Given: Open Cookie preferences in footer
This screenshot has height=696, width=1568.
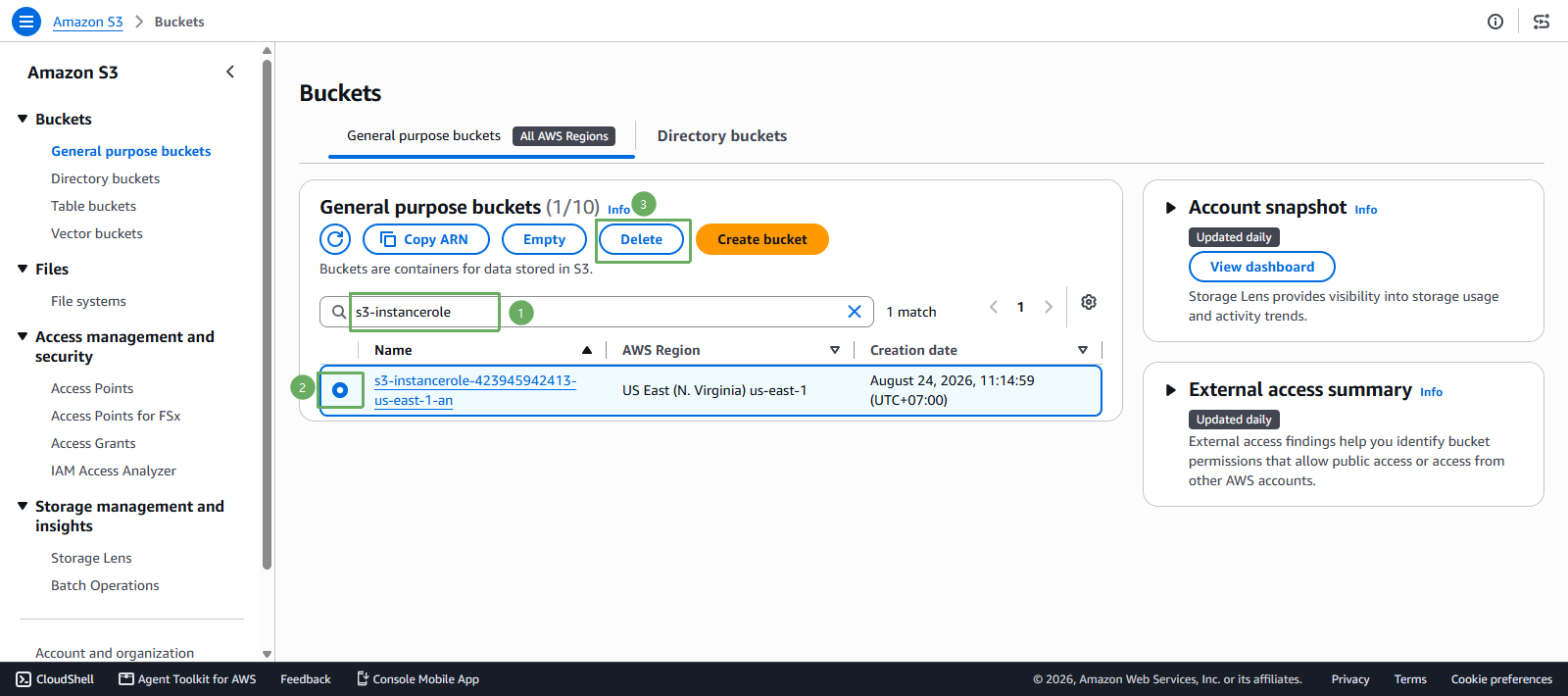Looking at the screenshot, I should point(1501,679).
